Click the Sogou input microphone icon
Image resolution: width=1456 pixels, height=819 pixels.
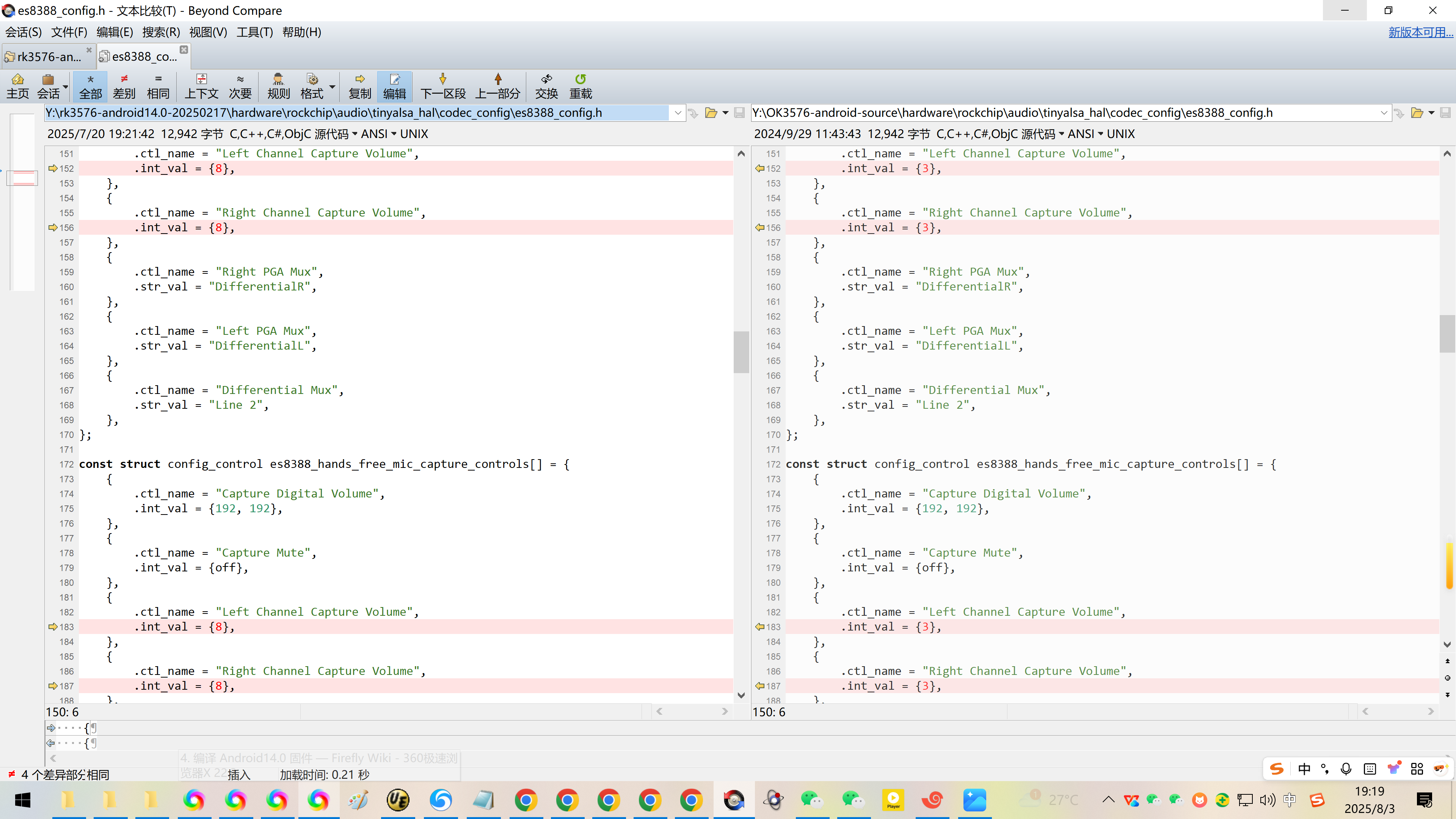coord(1346,769)
